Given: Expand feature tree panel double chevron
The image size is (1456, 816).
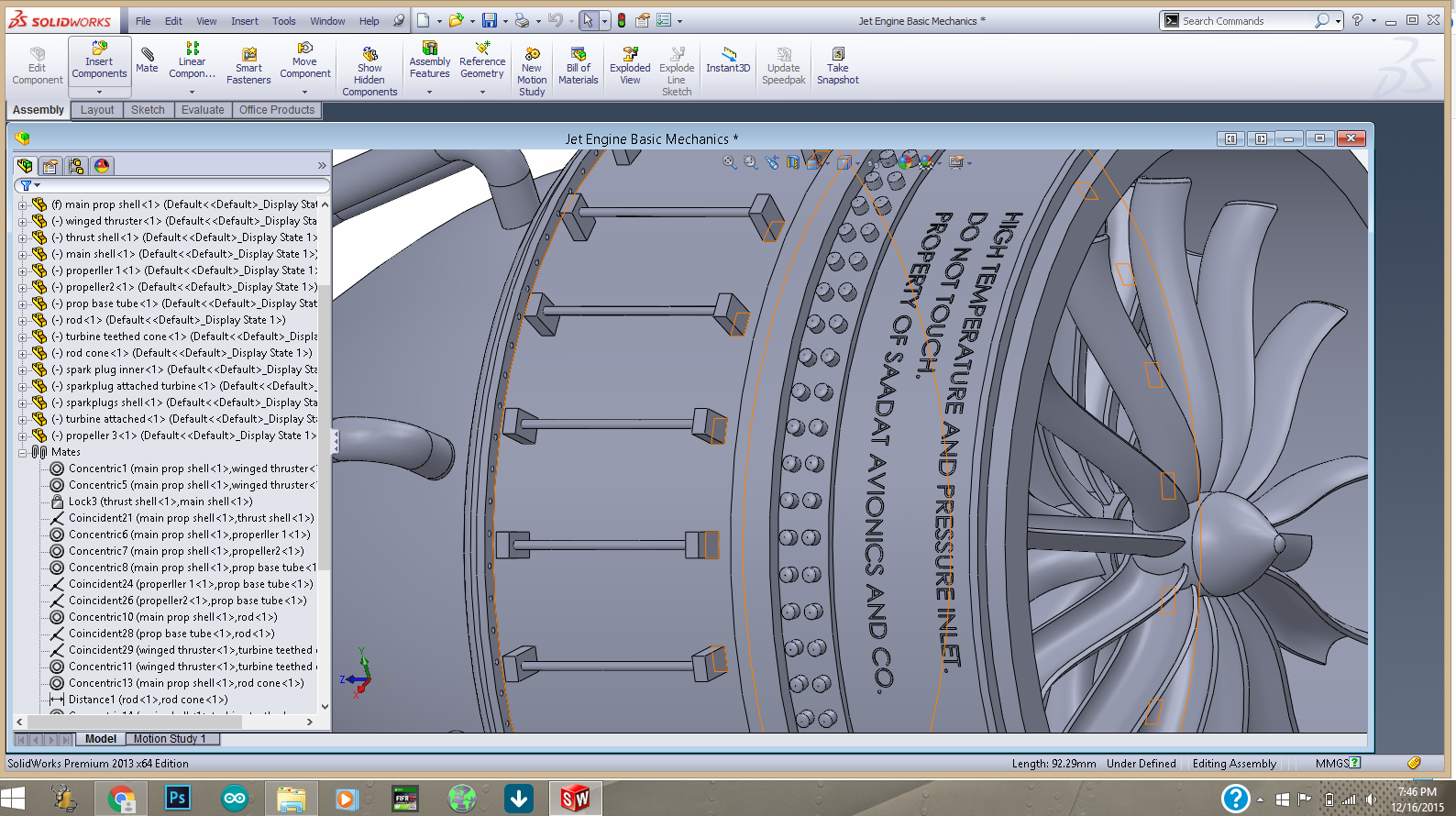Looking at the screenshot, I should click(322, 166).
